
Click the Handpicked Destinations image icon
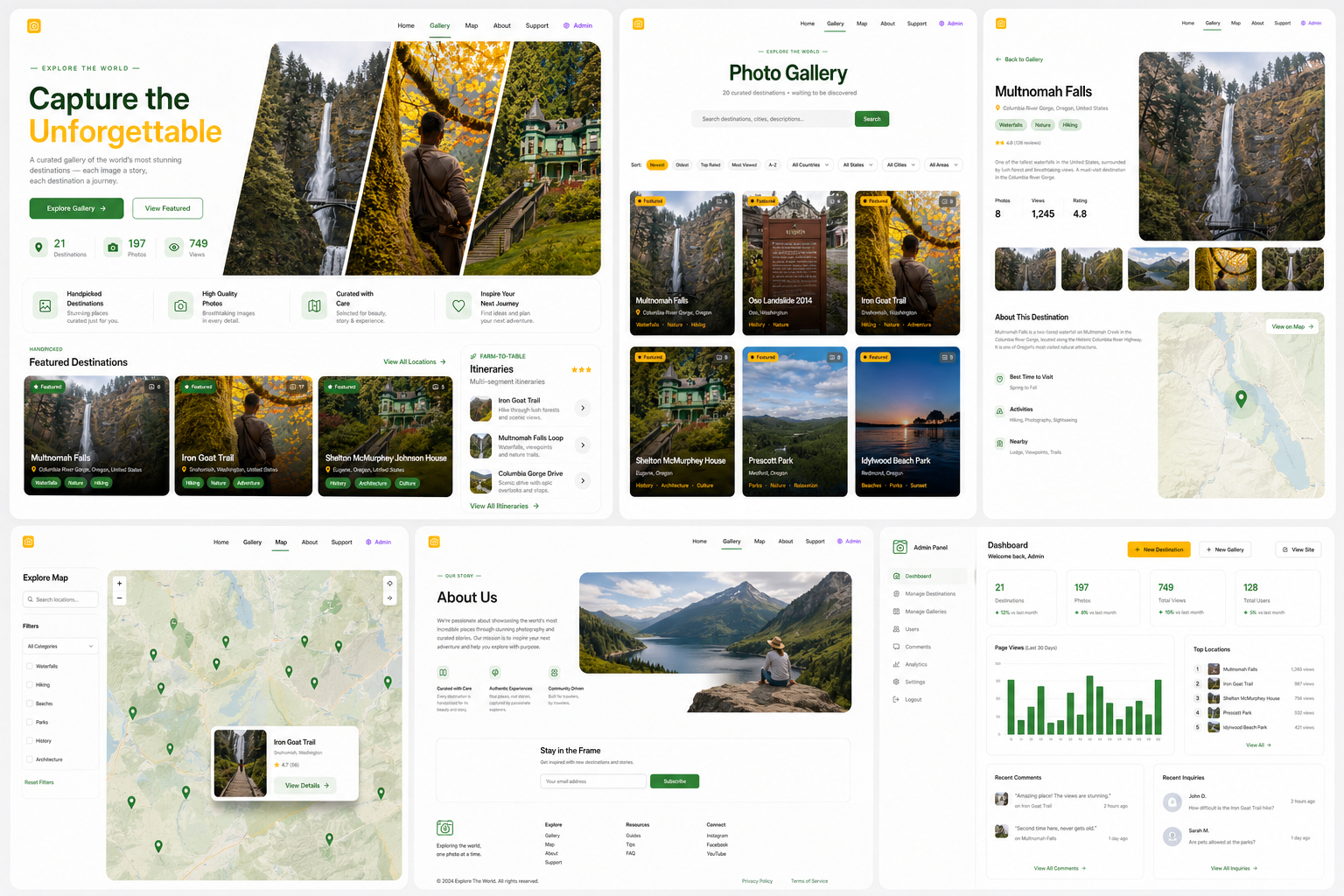(45, 305)
